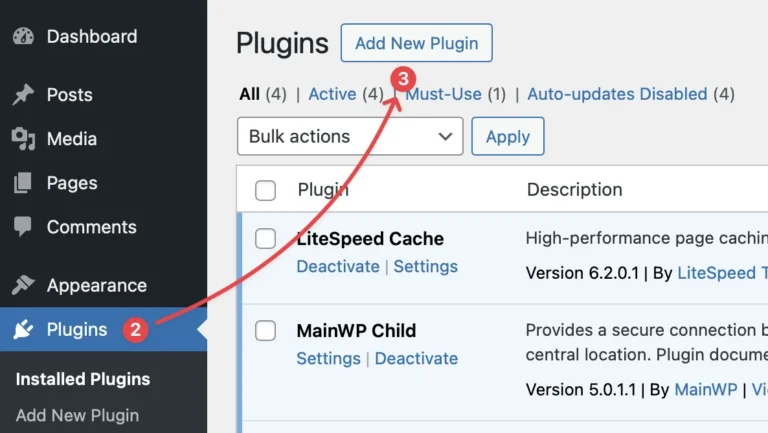Click the Add New Plugin button
768x433 pixels.
pyautogui.click(x=417, y=43)
